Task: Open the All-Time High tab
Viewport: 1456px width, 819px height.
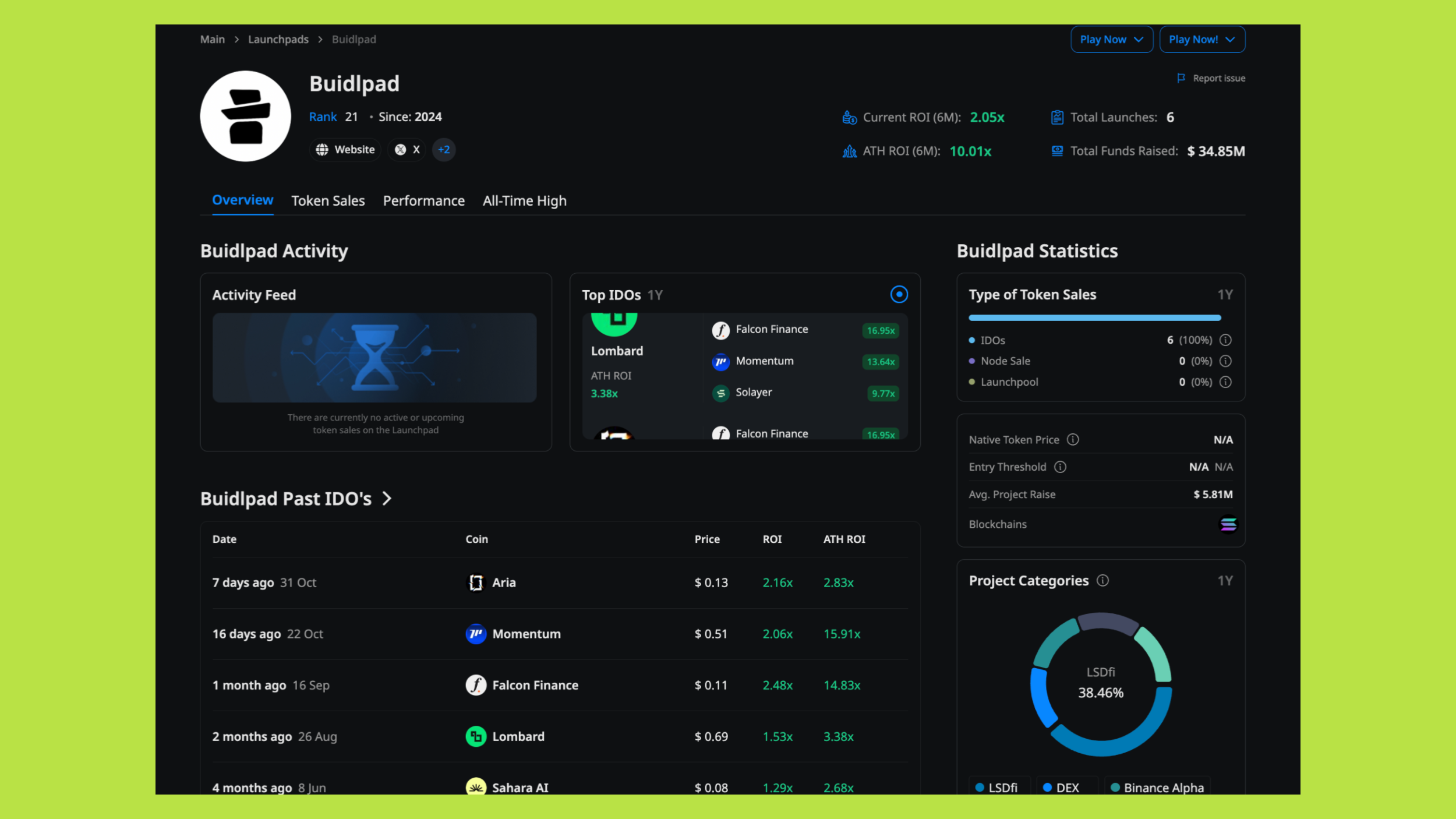Action: 524,201
